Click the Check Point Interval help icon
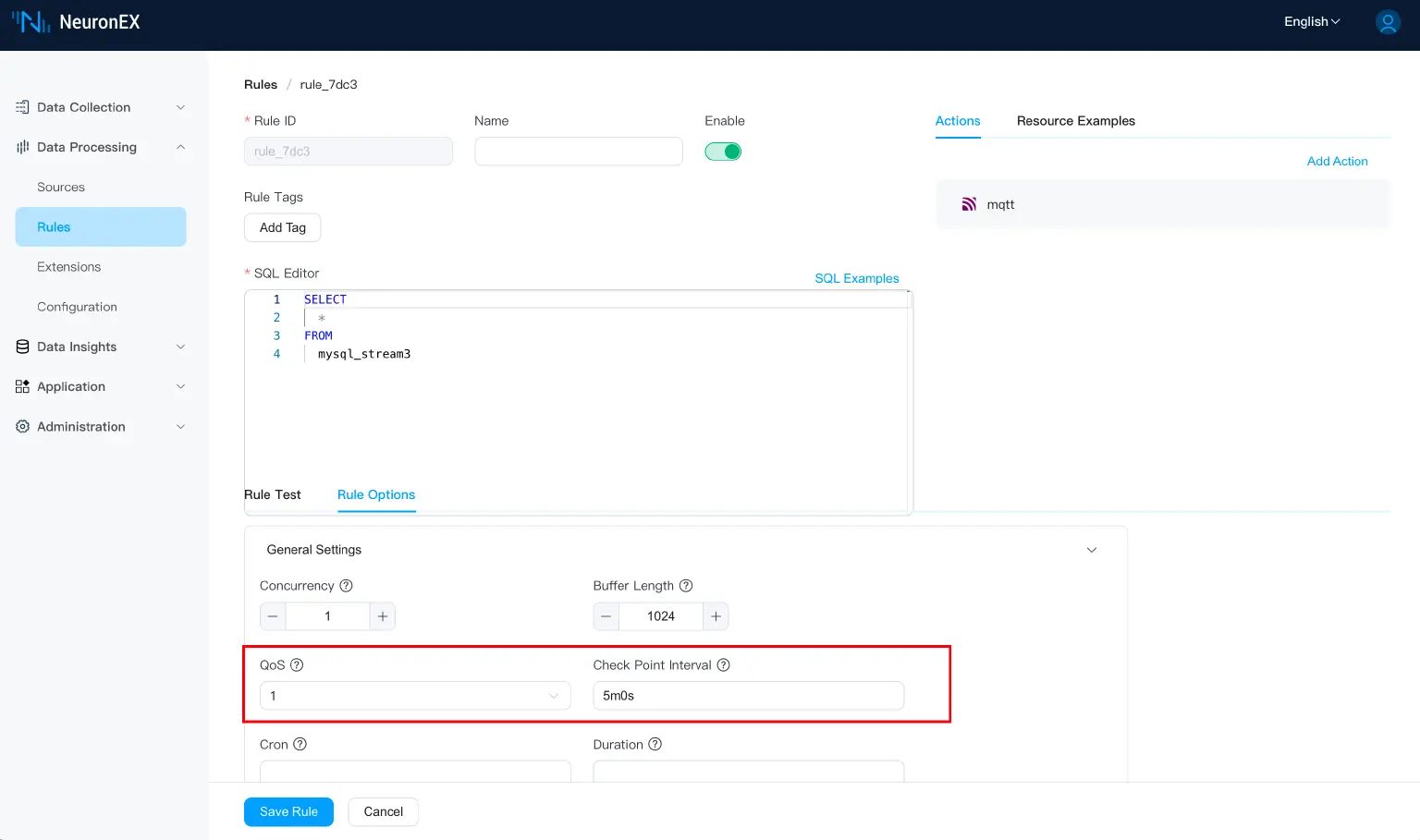1420x840 pixels. click(724, 665)
